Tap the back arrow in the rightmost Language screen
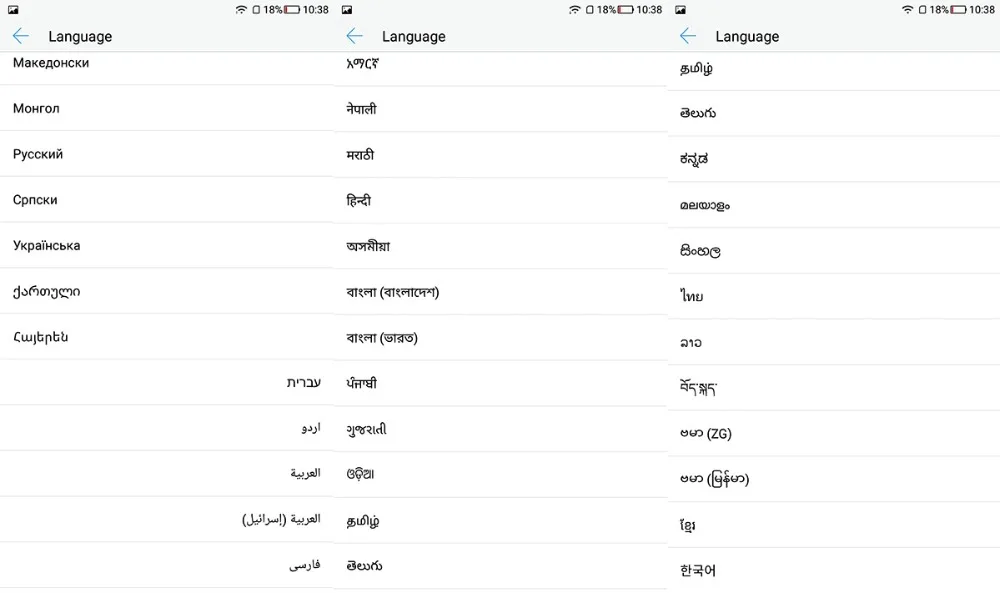Screen dimensions: 1000x593 688,36
